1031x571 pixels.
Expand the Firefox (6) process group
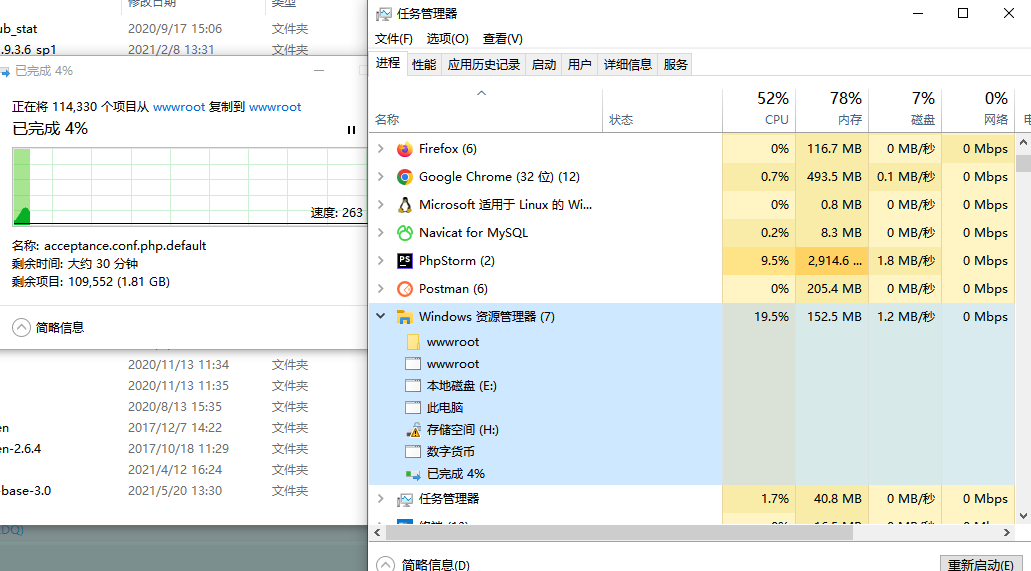pyautogui.click(x=381, y=149)
